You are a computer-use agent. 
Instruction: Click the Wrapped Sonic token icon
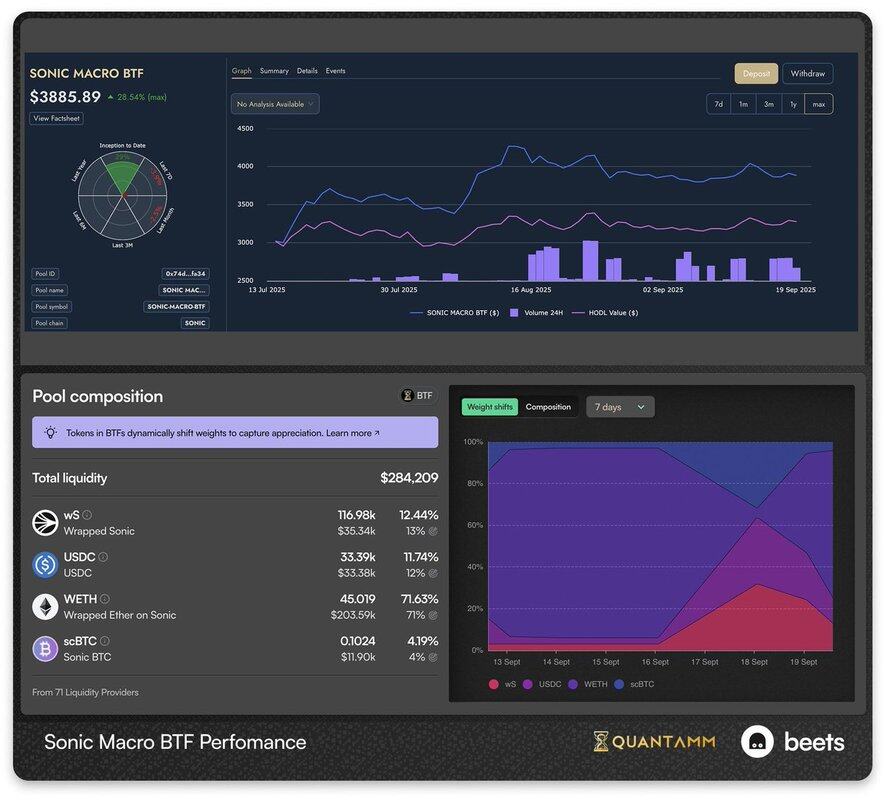[x=45, y=523]
